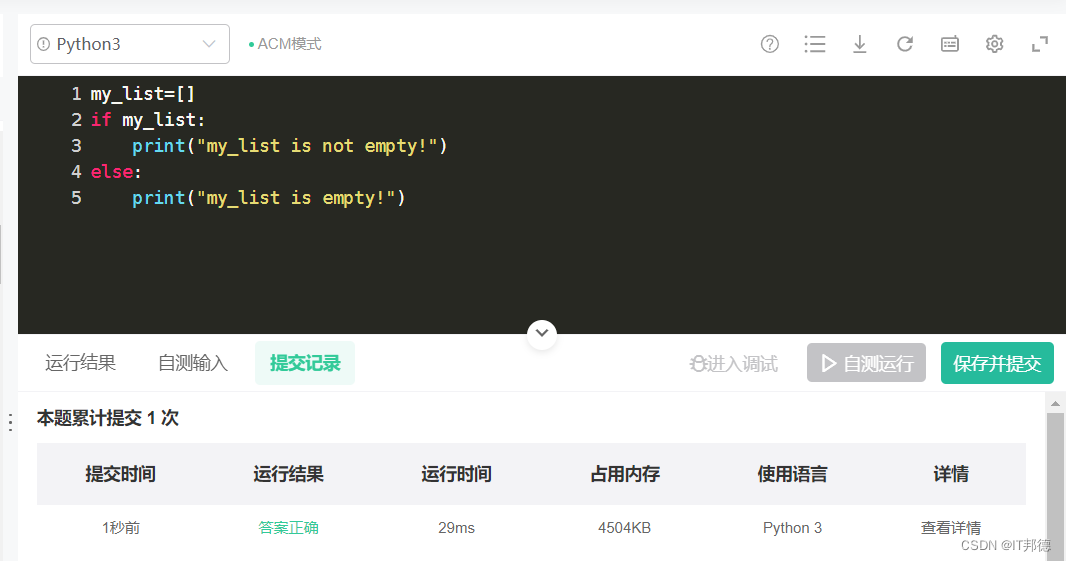Click the 运行时间 column header

[x=456, y=474]
